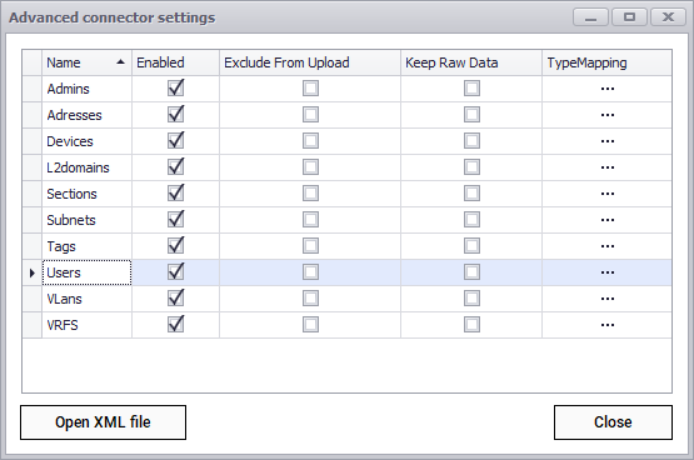Click the row indicator arrow beside Users
The image size is (694, 460).
click(x=32, y=272)
